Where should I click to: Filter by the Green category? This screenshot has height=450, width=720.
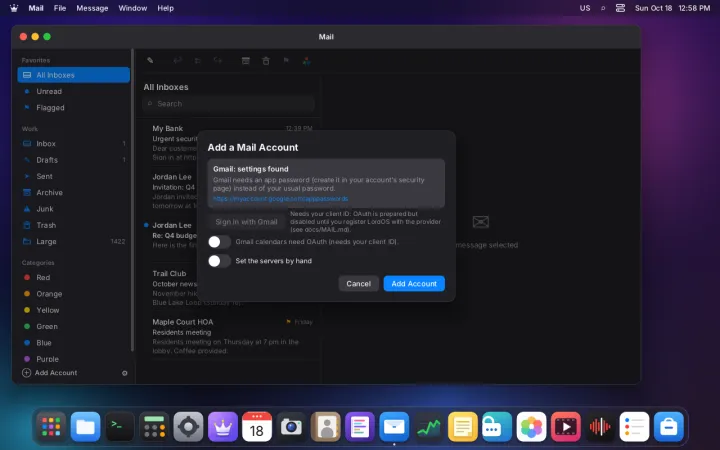tap(73, 326)
